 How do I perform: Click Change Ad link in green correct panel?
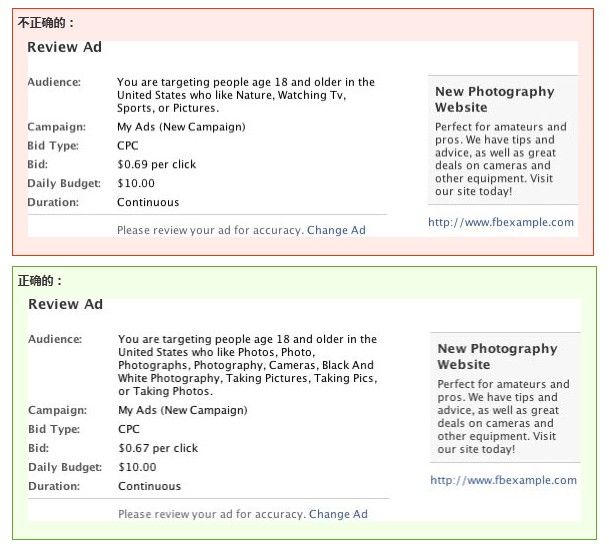click(338, 514)
